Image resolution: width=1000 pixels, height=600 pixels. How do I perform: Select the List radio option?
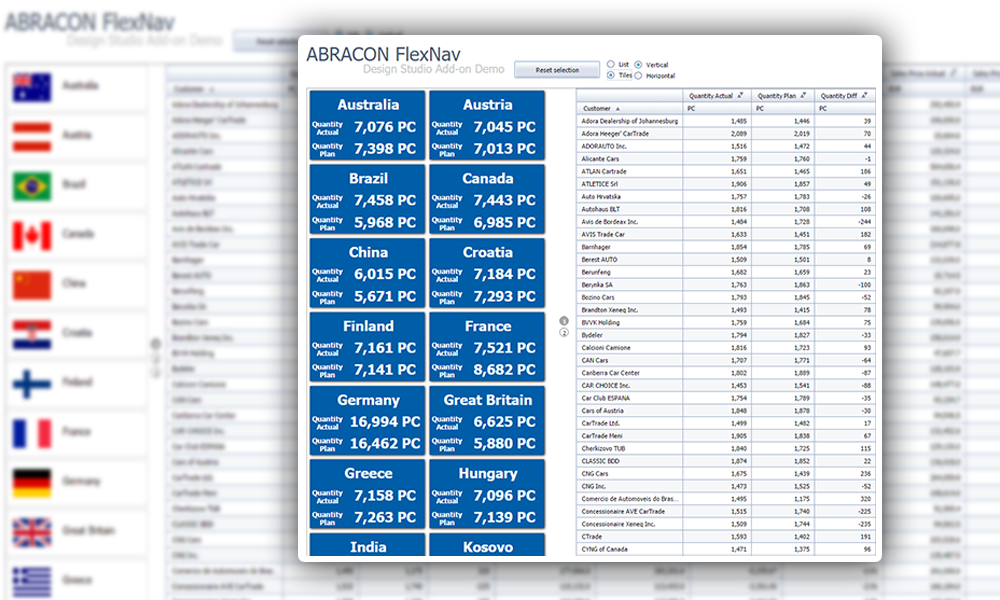click(x=611, y=64)
